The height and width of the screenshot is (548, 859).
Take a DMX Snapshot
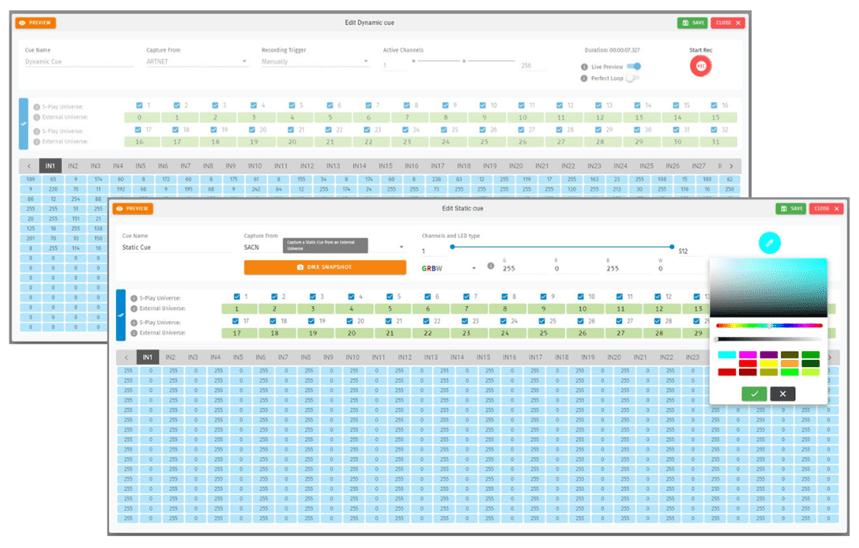(325, 267)
